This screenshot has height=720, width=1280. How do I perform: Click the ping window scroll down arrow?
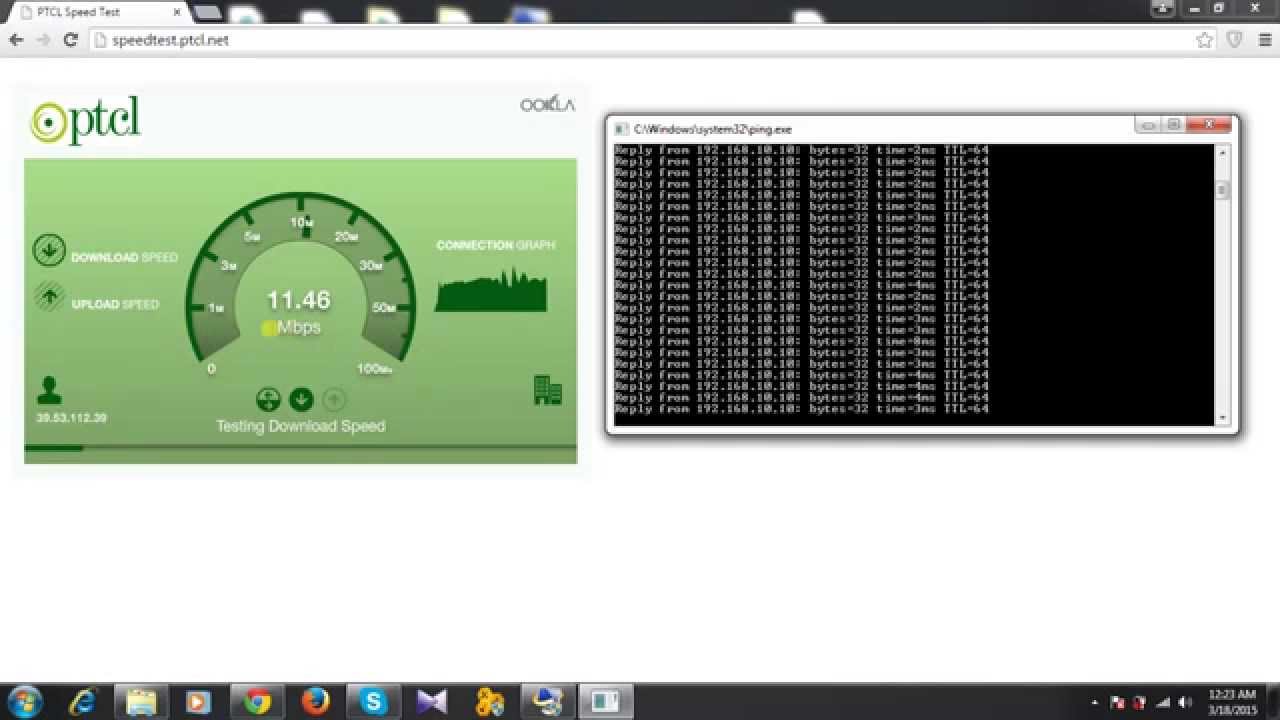coord(1222,417)
